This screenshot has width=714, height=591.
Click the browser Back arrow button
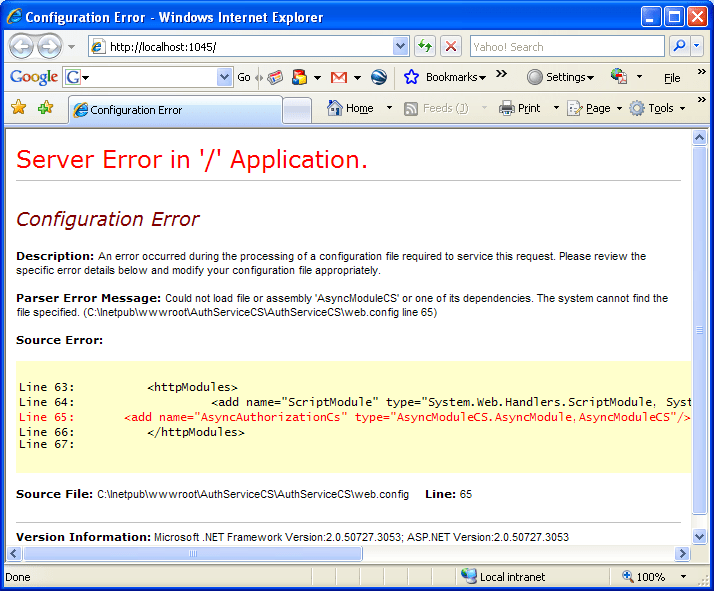click(x=21, y=46)
